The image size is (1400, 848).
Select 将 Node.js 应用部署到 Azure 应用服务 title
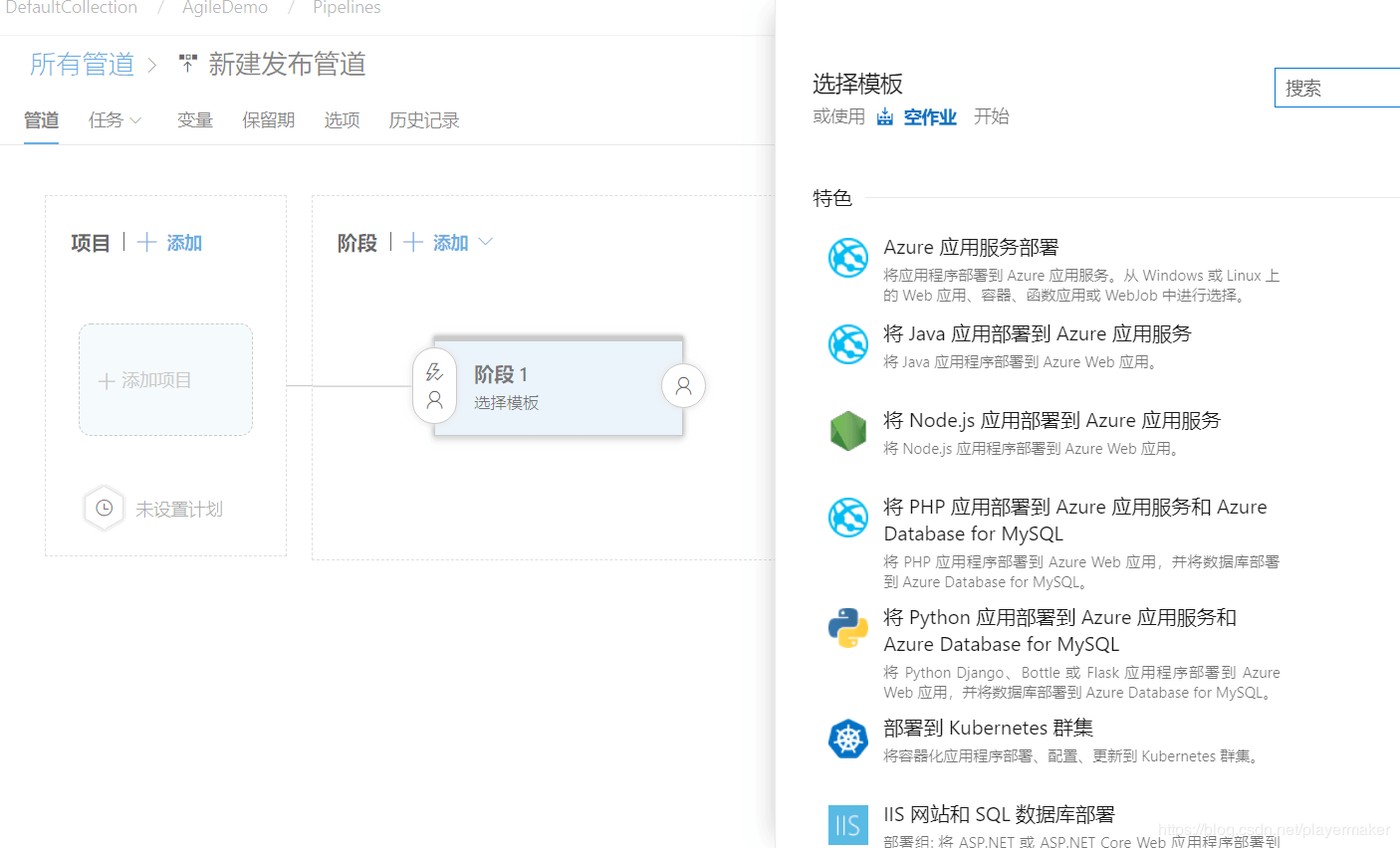coord(1051,420)
